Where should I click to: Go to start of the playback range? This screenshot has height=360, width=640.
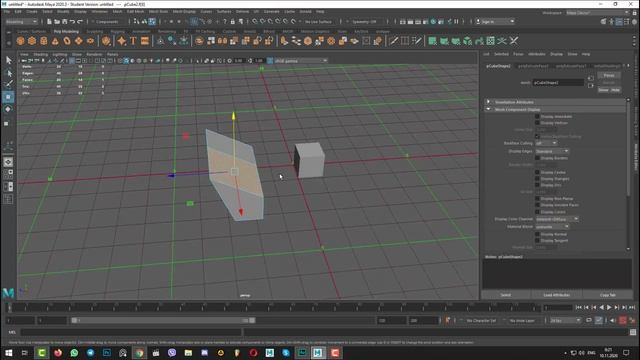pos(579,307)
